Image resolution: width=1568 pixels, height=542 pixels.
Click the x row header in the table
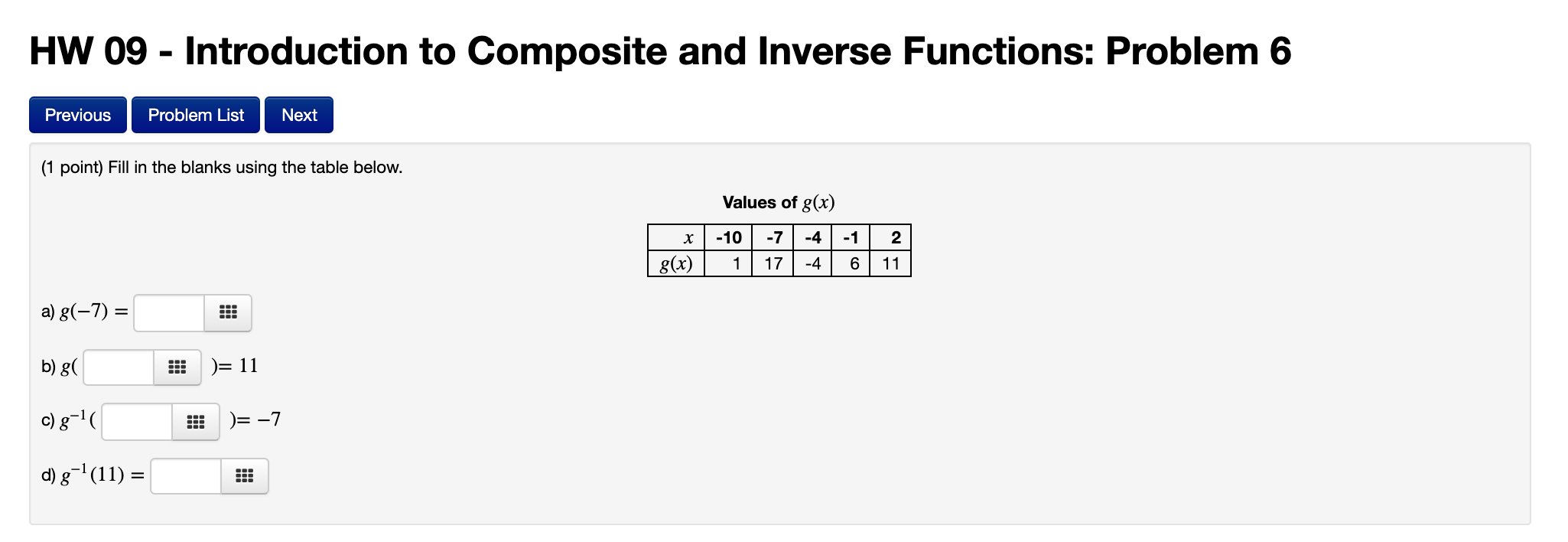click(x=688, y=237)
